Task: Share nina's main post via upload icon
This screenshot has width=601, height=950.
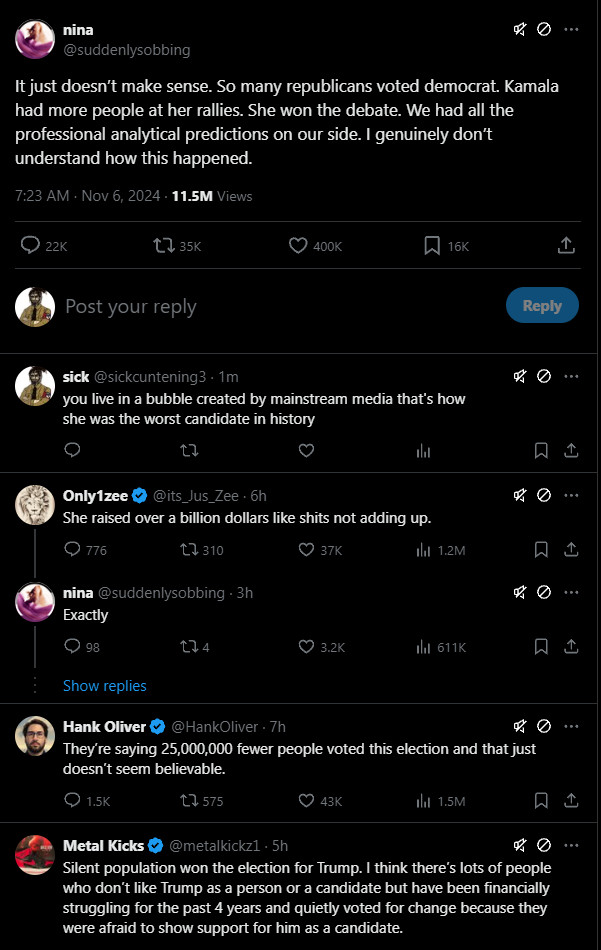Action: 565,245
